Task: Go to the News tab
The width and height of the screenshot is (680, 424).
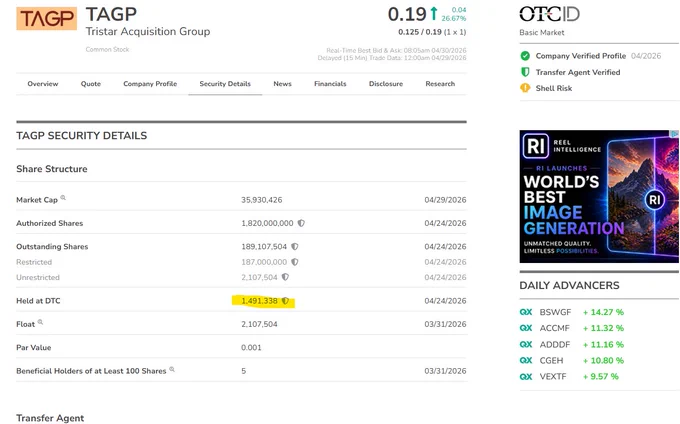Action: (282, 84)
